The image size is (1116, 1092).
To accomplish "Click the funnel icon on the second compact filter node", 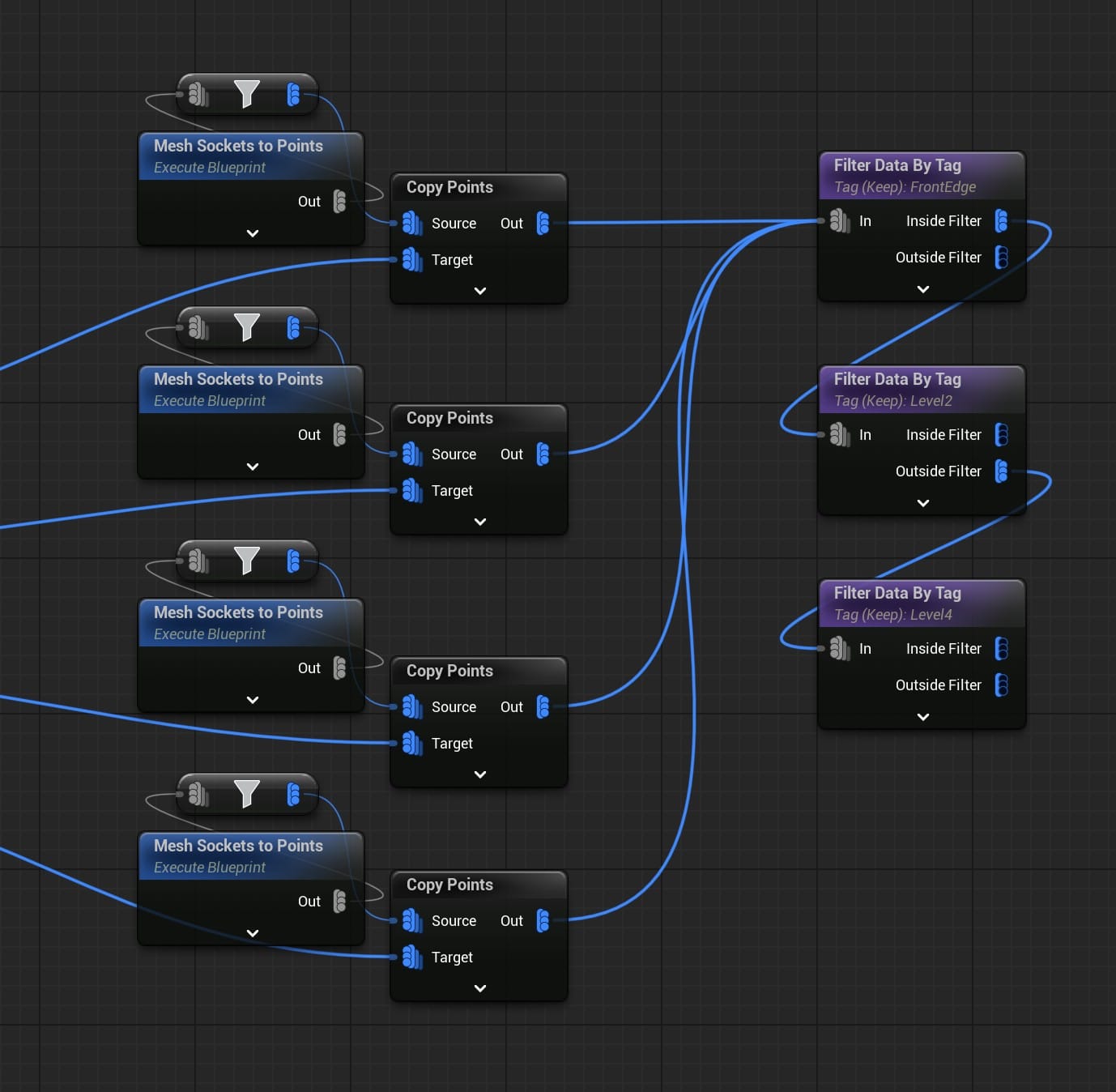I will pos(247,327).
